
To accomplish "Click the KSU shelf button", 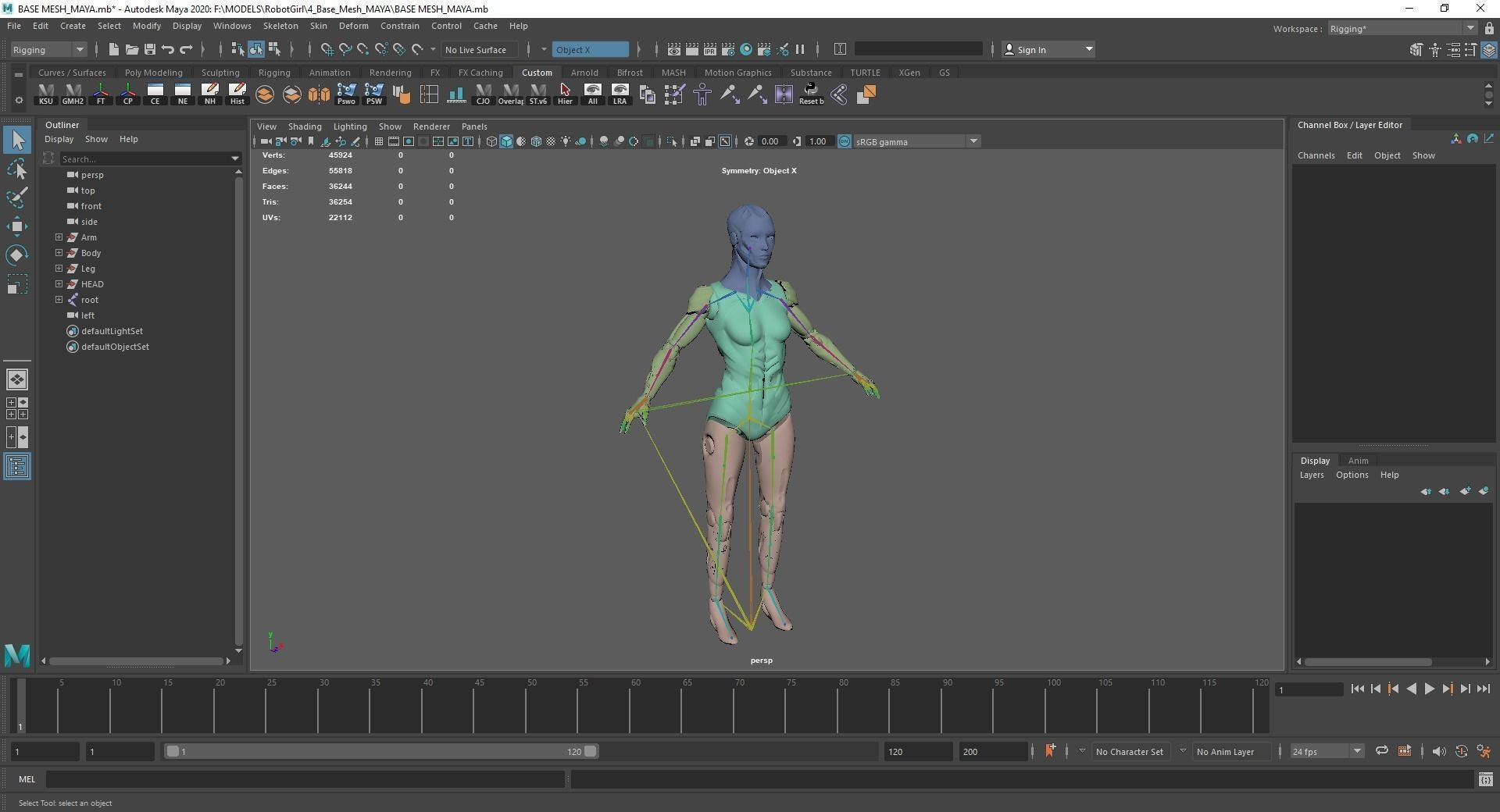I will click(46, 94).
